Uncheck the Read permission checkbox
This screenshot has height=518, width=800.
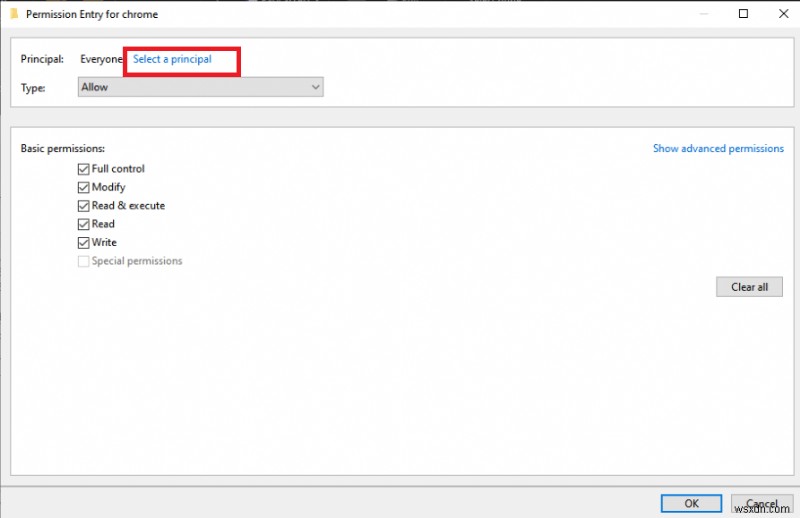(x=83, y=224)
